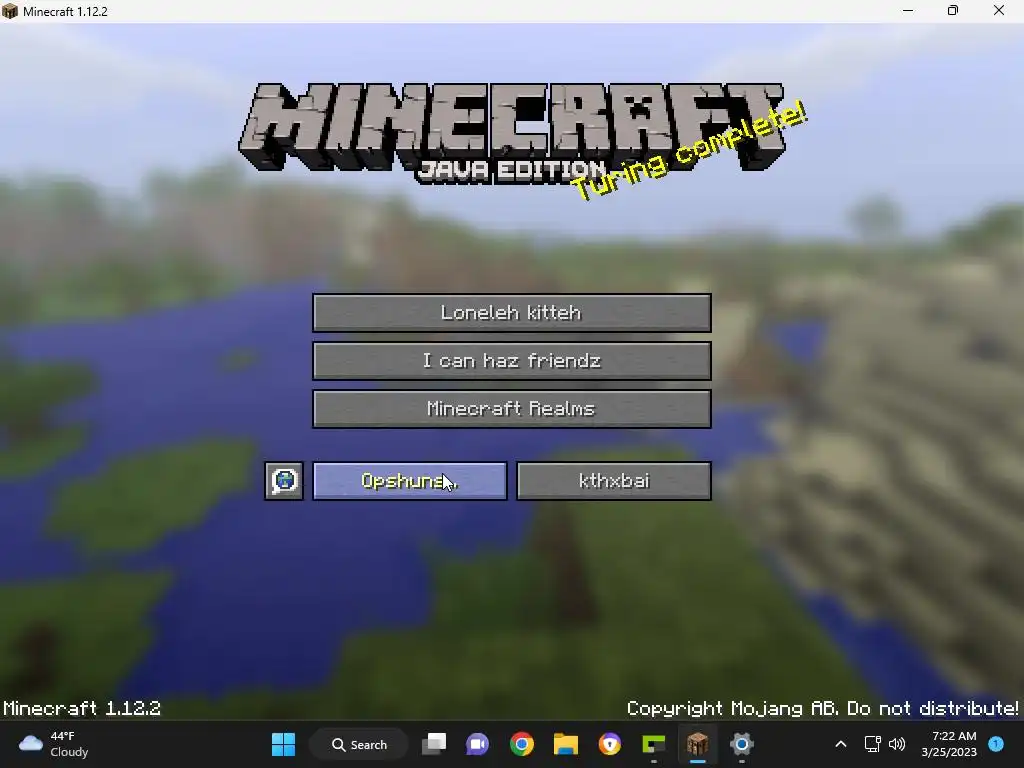
Task: Open the I can haz friendz multiplayer menu
Action: (511, 360)
